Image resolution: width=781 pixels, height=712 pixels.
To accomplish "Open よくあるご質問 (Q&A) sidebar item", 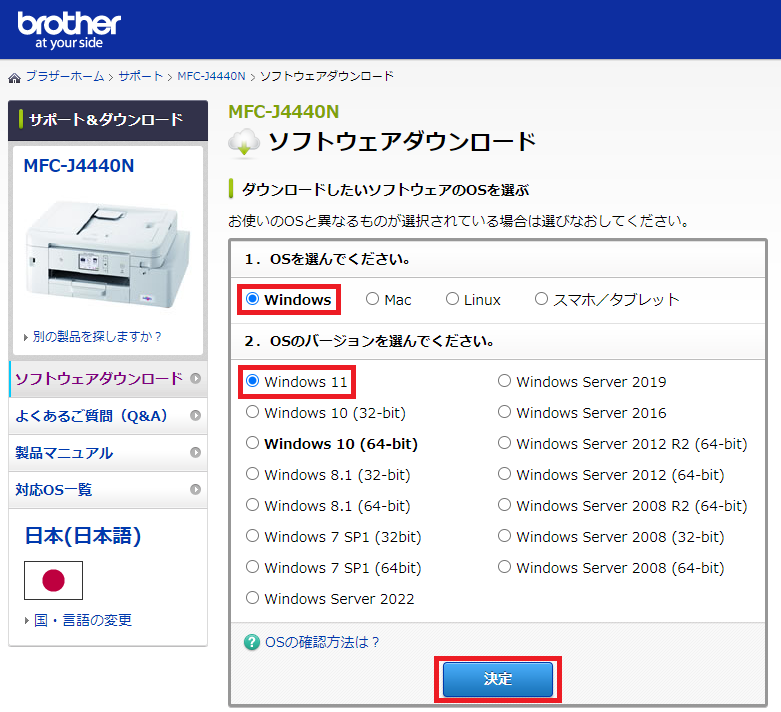I will pos(108,416).
